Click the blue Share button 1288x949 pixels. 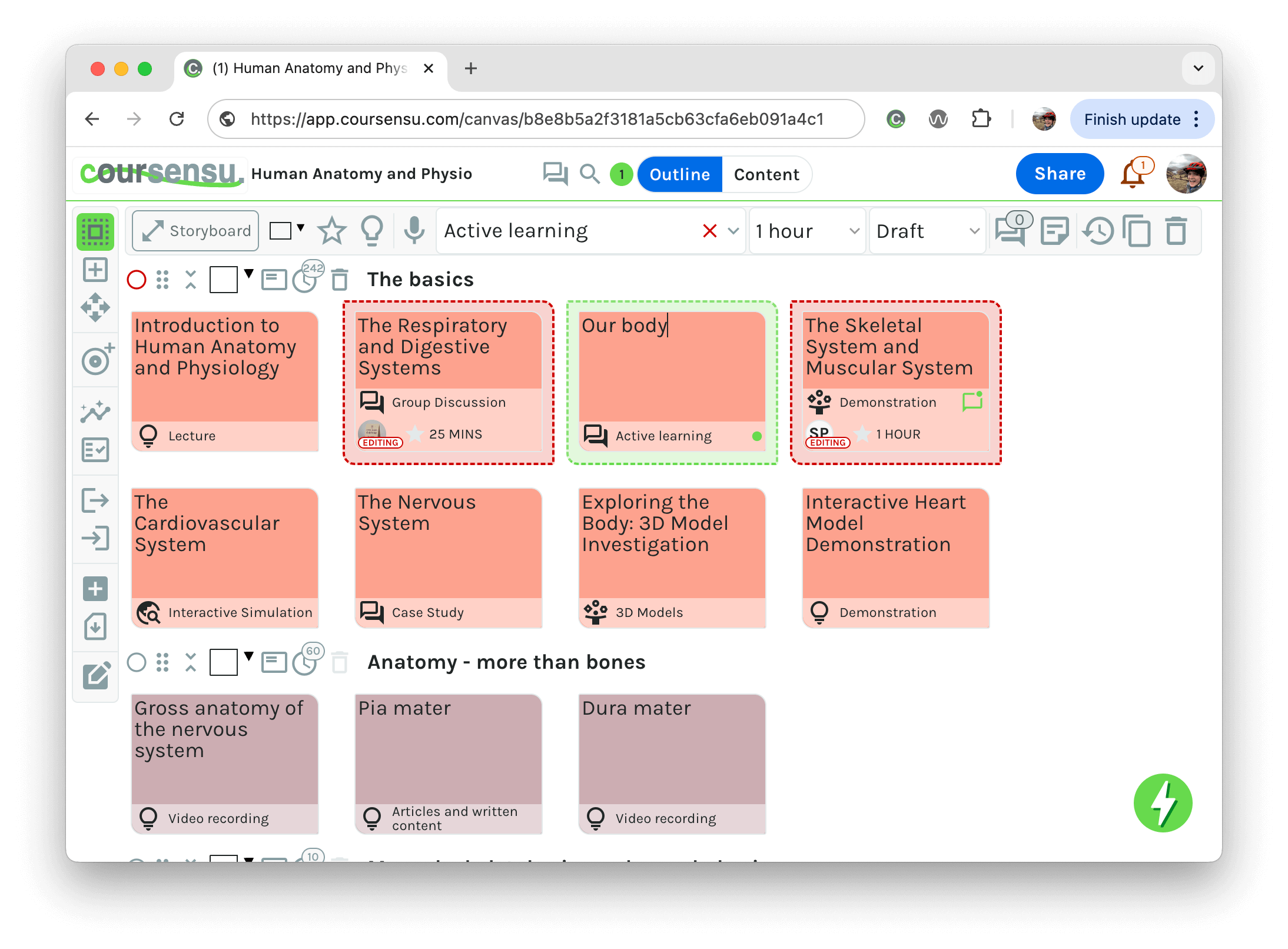click(x=1060, y=174)
